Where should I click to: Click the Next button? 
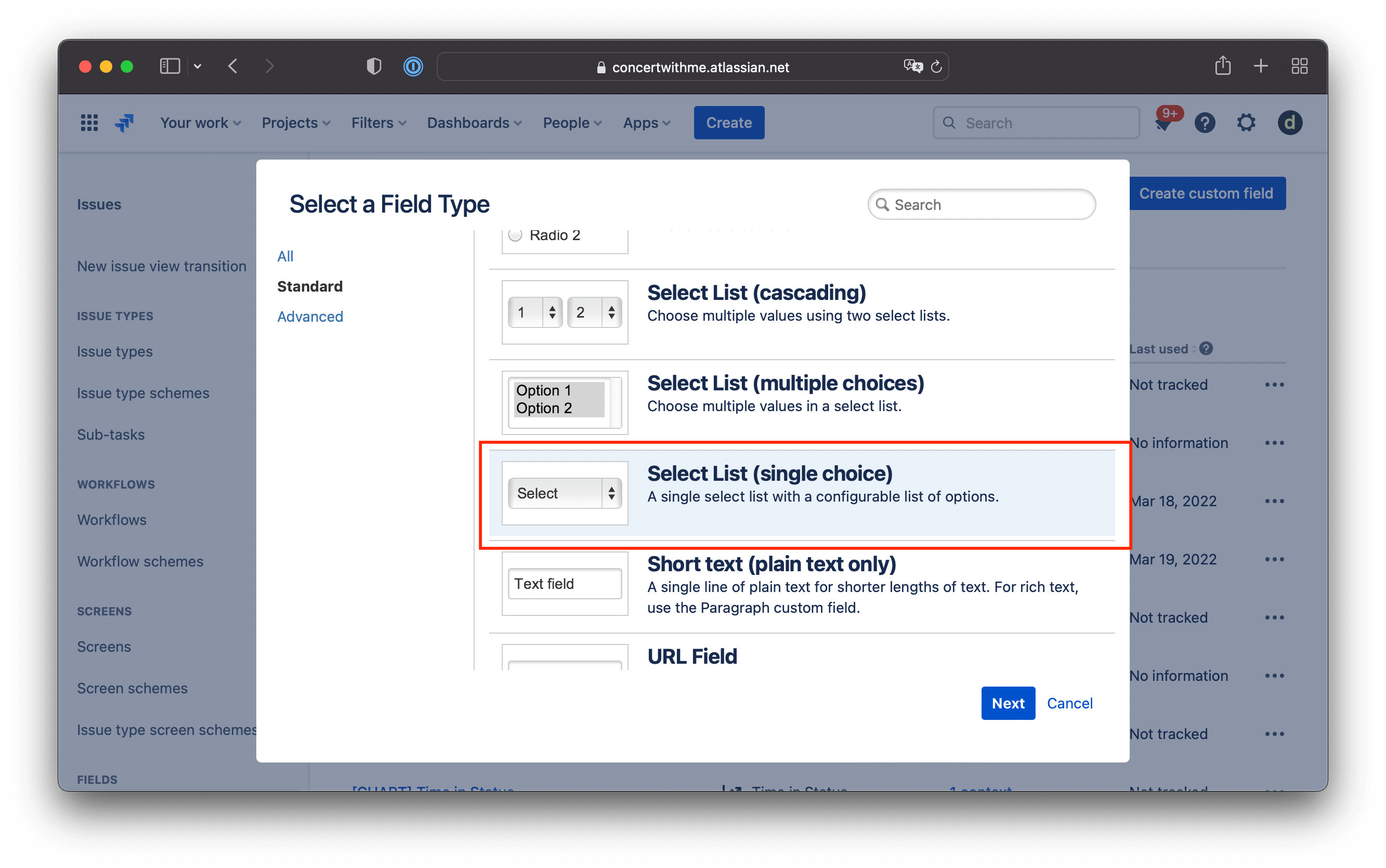(x=1007, y=703)
